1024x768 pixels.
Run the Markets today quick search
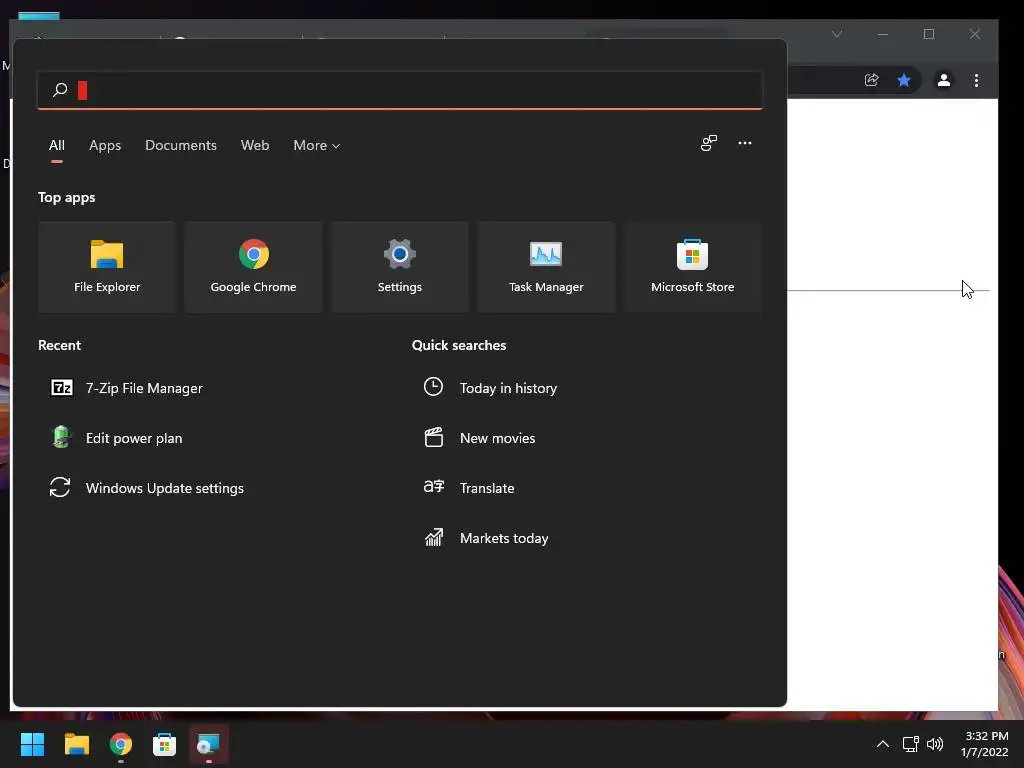(487, 538)
